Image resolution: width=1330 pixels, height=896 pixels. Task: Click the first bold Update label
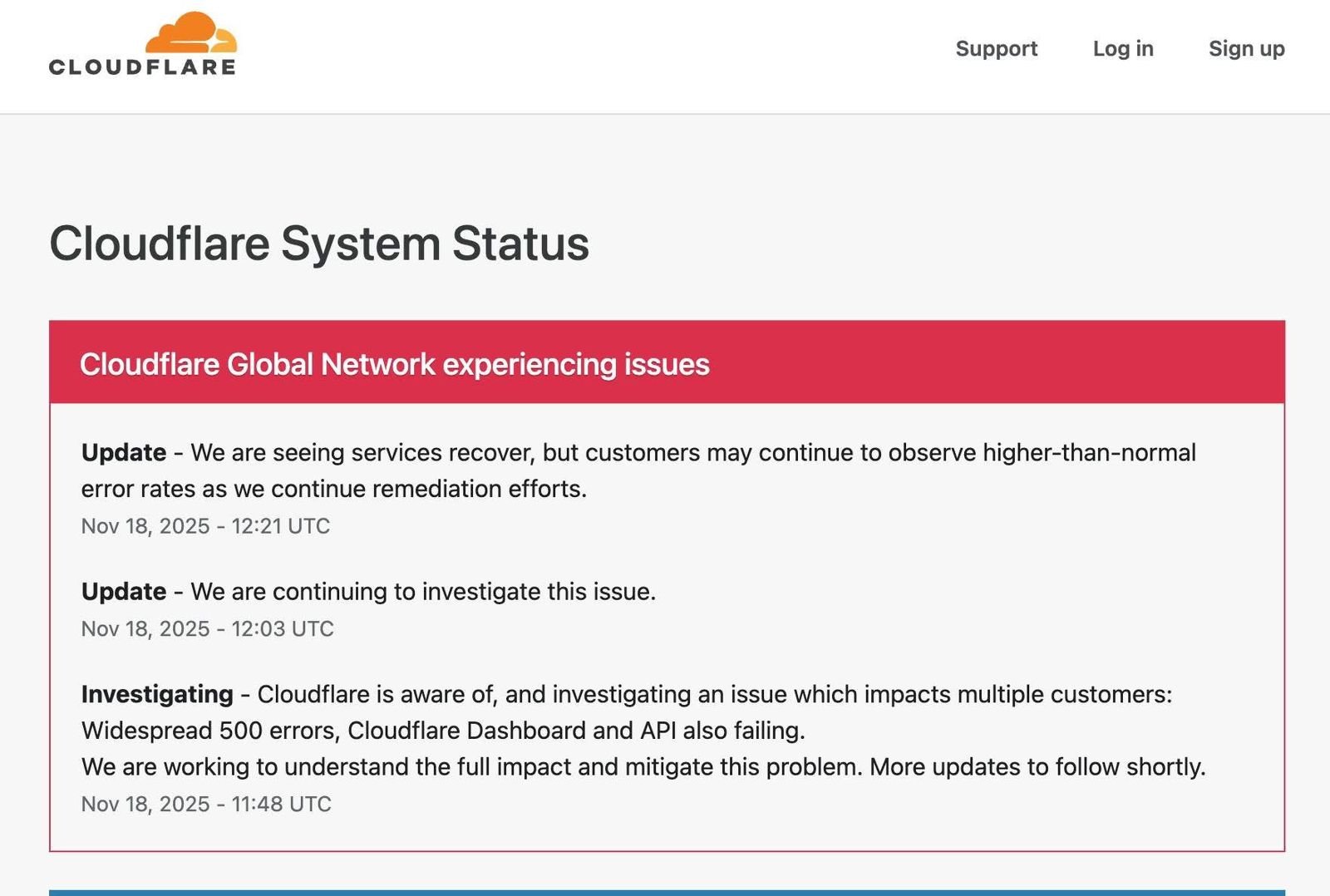click(124, 452)
